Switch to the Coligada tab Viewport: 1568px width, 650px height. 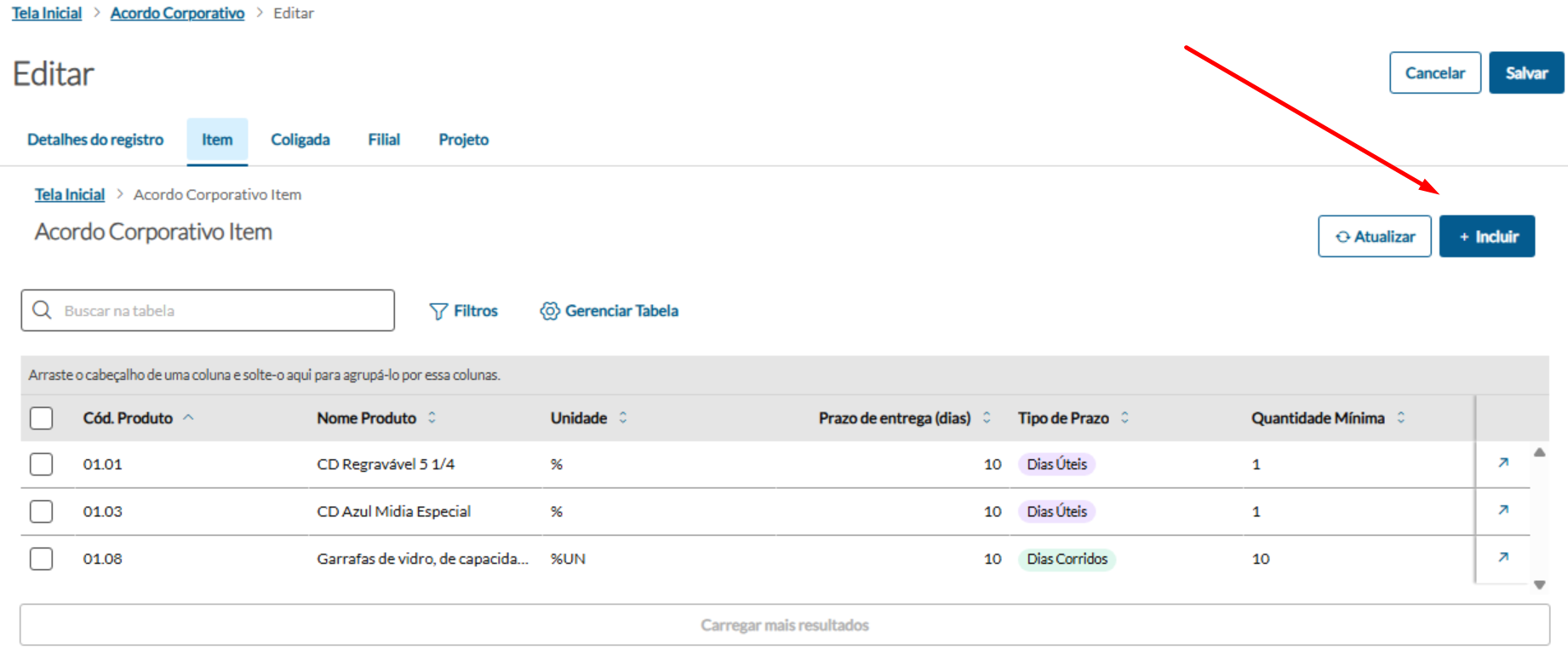tap(300, 140)
